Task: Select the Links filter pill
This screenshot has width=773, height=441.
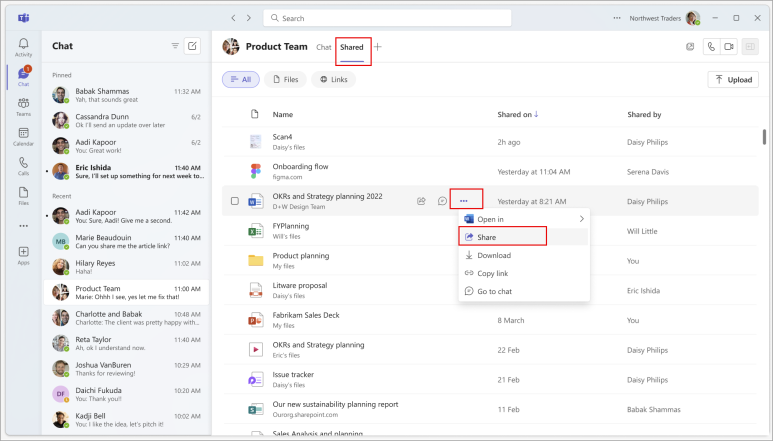Action: 333,79
